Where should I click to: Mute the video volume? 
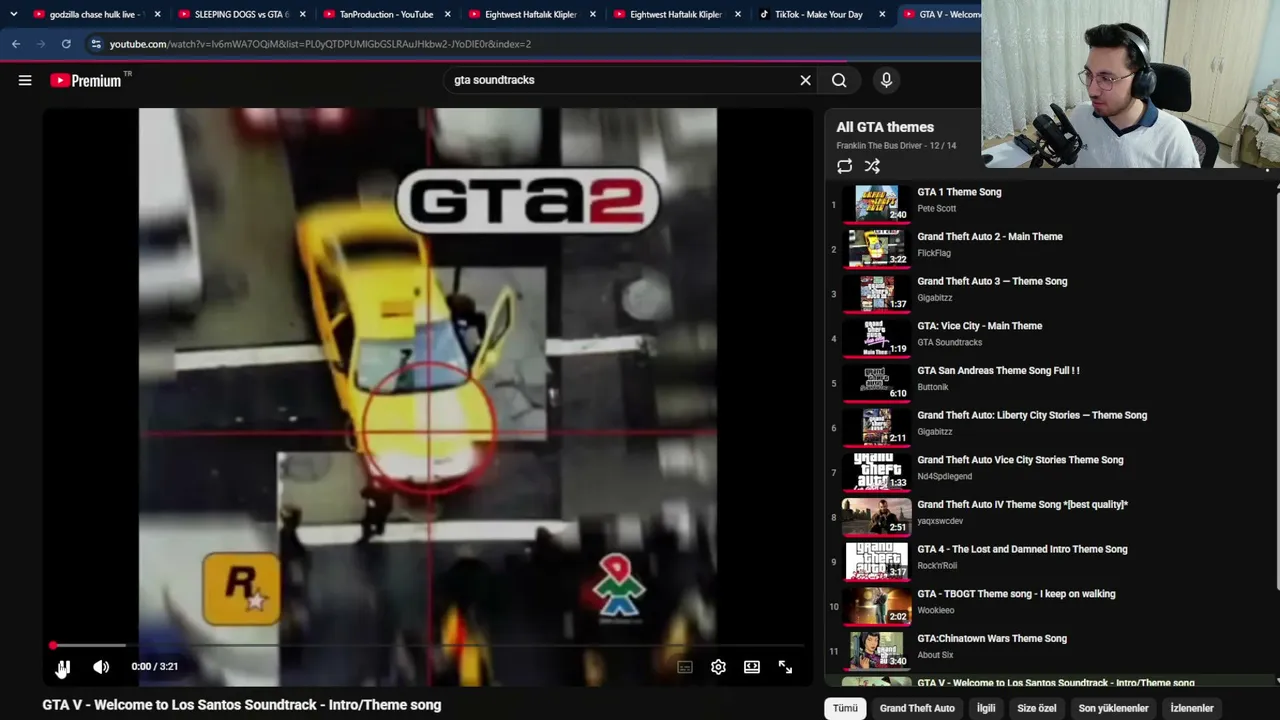(x=101, y=667)
